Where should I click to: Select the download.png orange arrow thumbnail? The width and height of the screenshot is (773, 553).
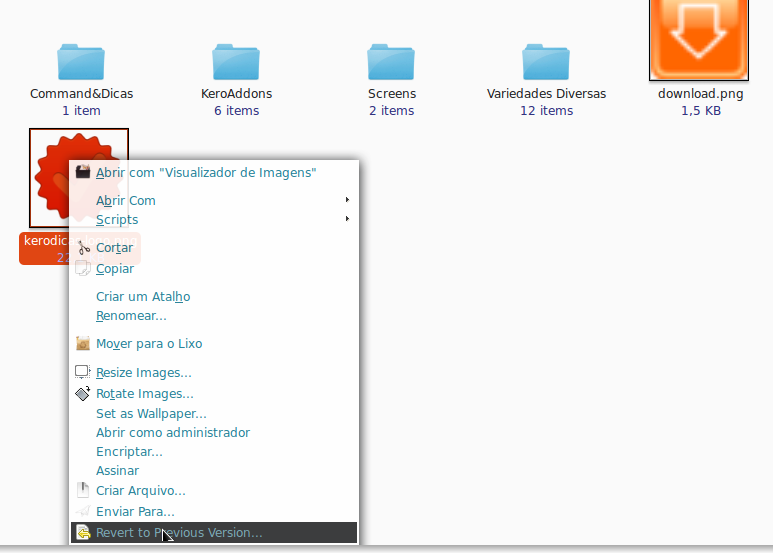(x=699, y=39)
